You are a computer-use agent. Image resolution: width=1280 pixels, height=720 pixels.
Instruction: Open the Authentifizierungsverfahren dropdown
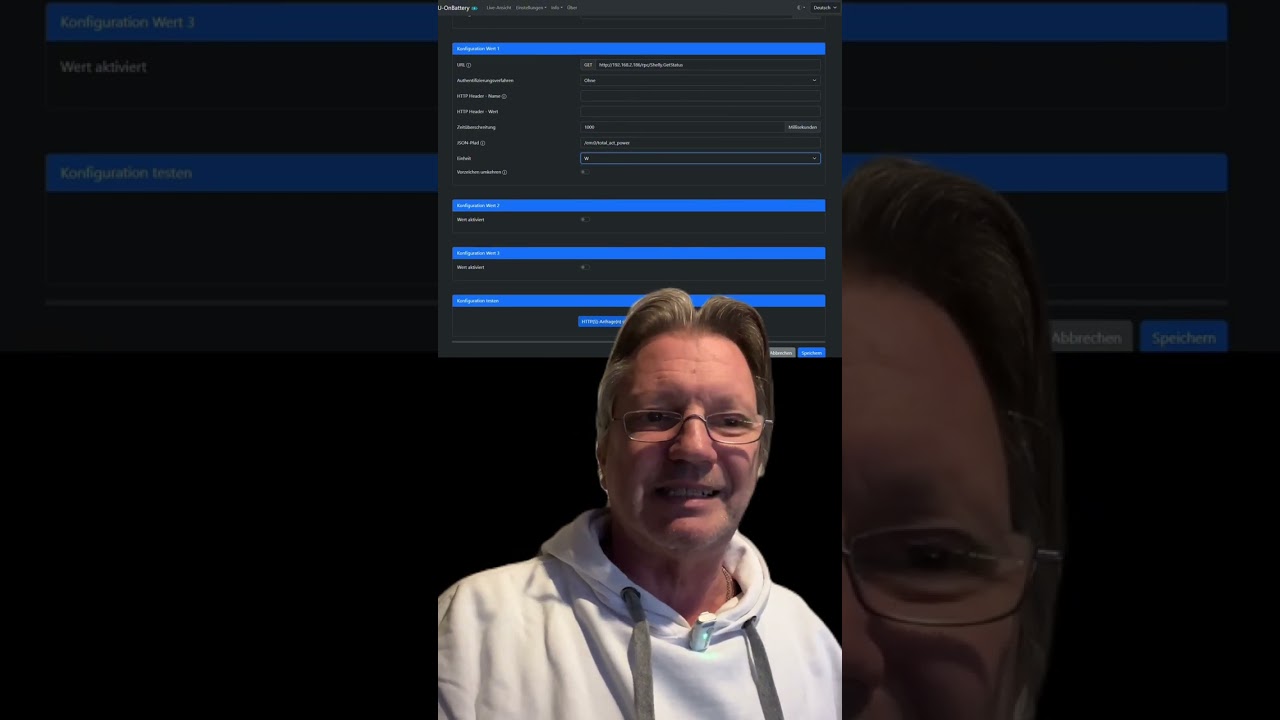[700, 80]
